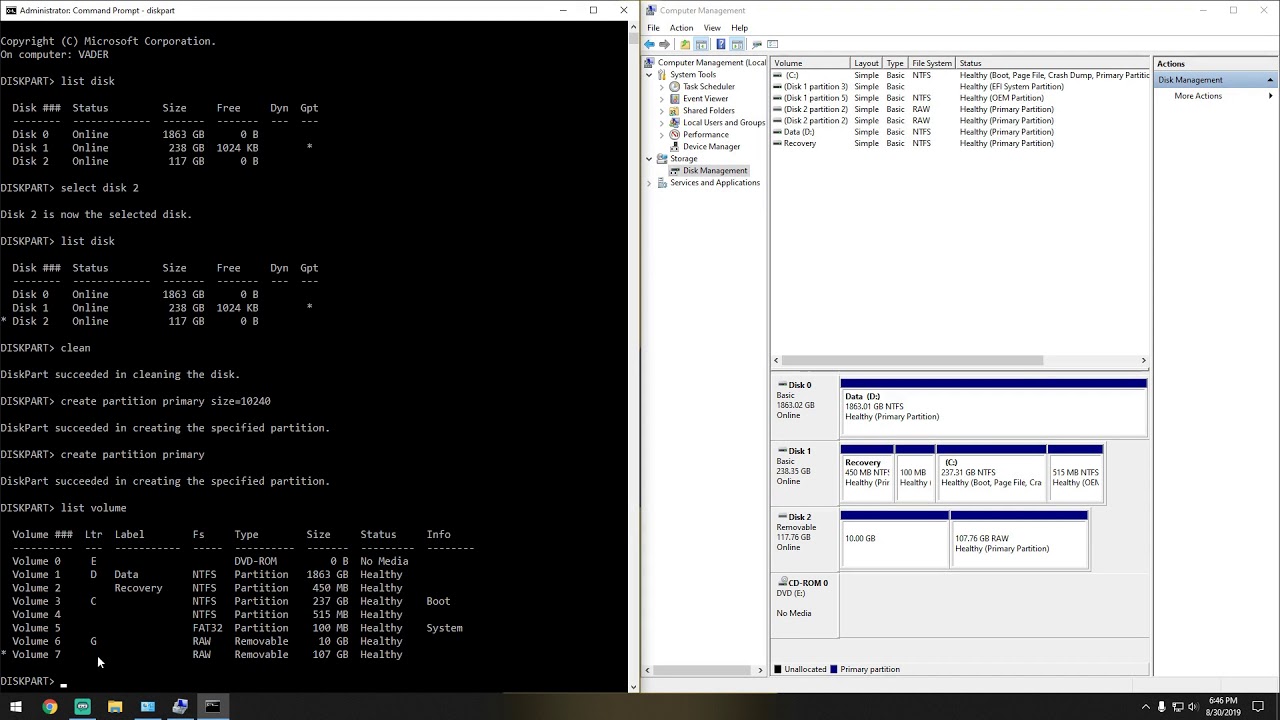1280x720 pixels.
Task: Select the 10.00 GB partition on Disk 2
Action: click(x=894, y=539)
